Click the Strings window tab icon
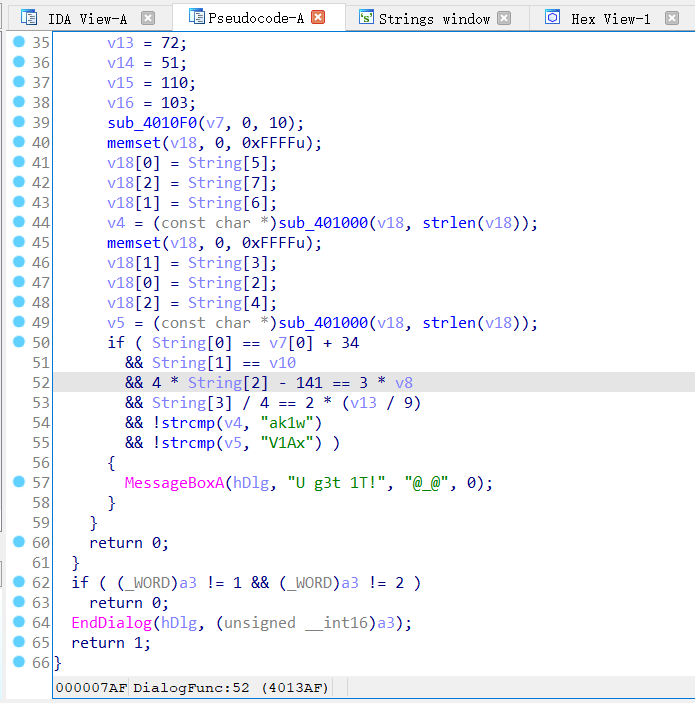 click(x=366, y=18)
